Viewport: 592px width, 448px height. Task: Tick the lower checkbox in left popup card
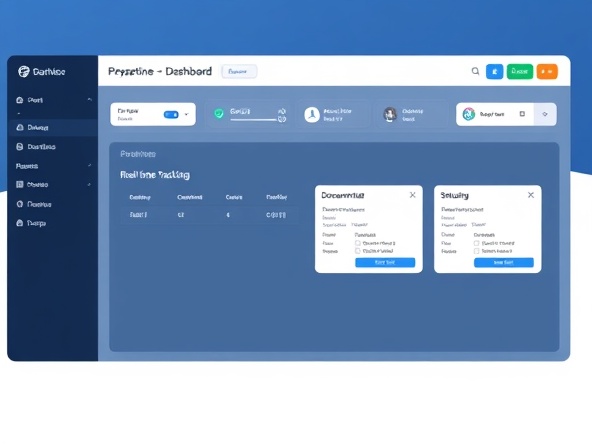pos(358,251)
